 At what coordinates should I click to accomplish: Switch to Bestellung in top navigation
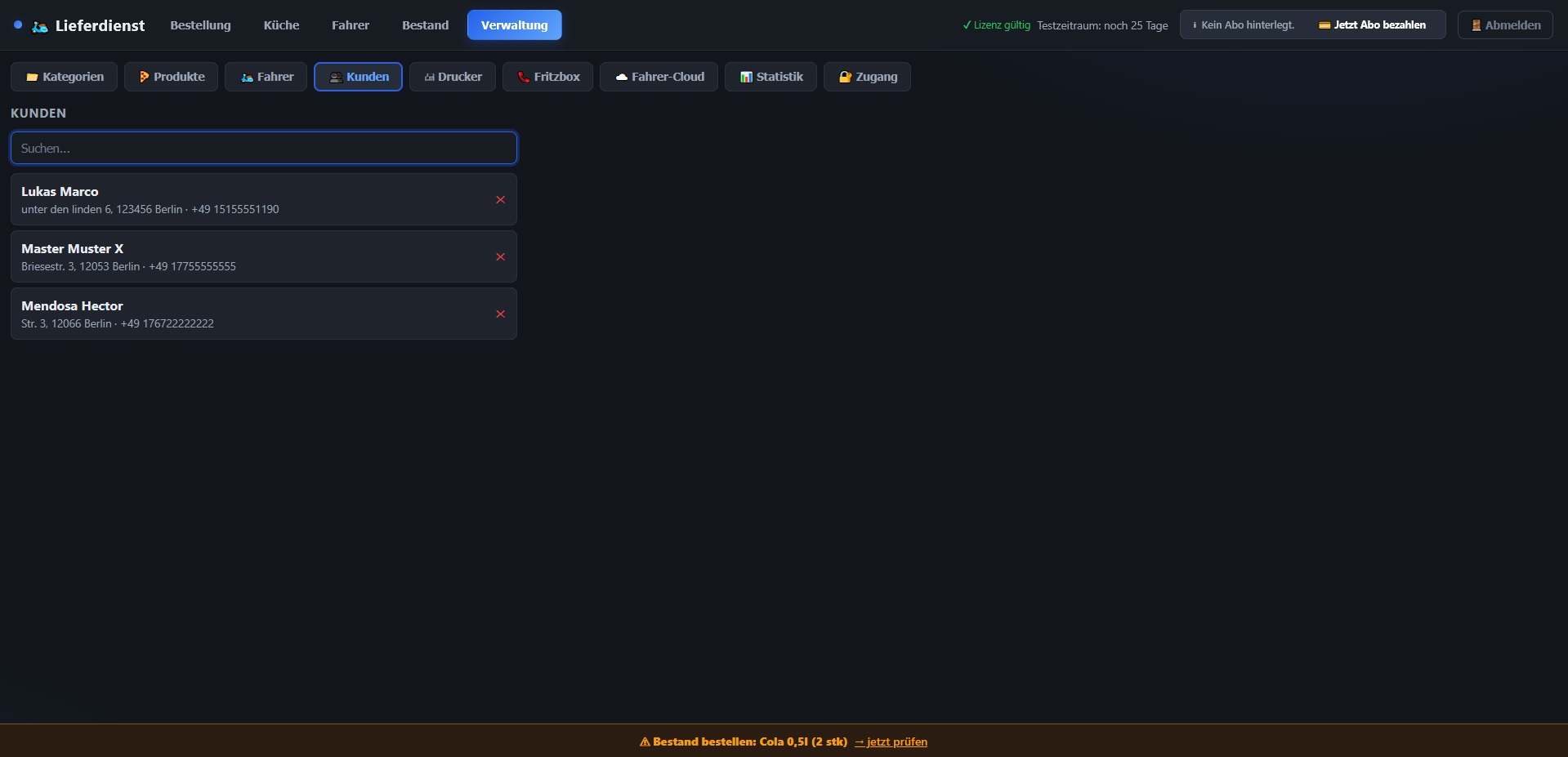click(x=200, y=25)
